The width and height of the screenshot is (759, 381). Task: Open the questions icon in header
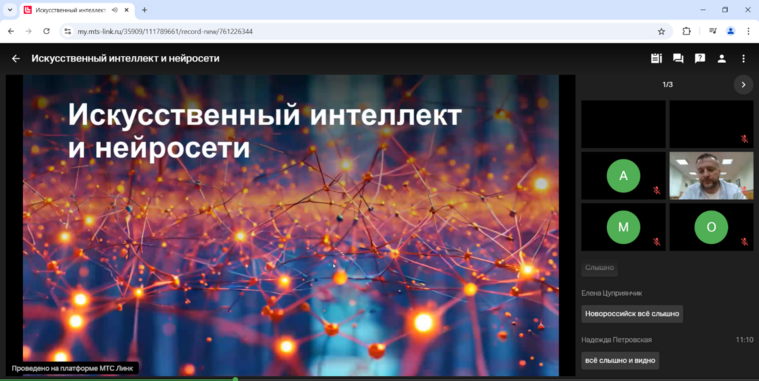tap(700, 59)
